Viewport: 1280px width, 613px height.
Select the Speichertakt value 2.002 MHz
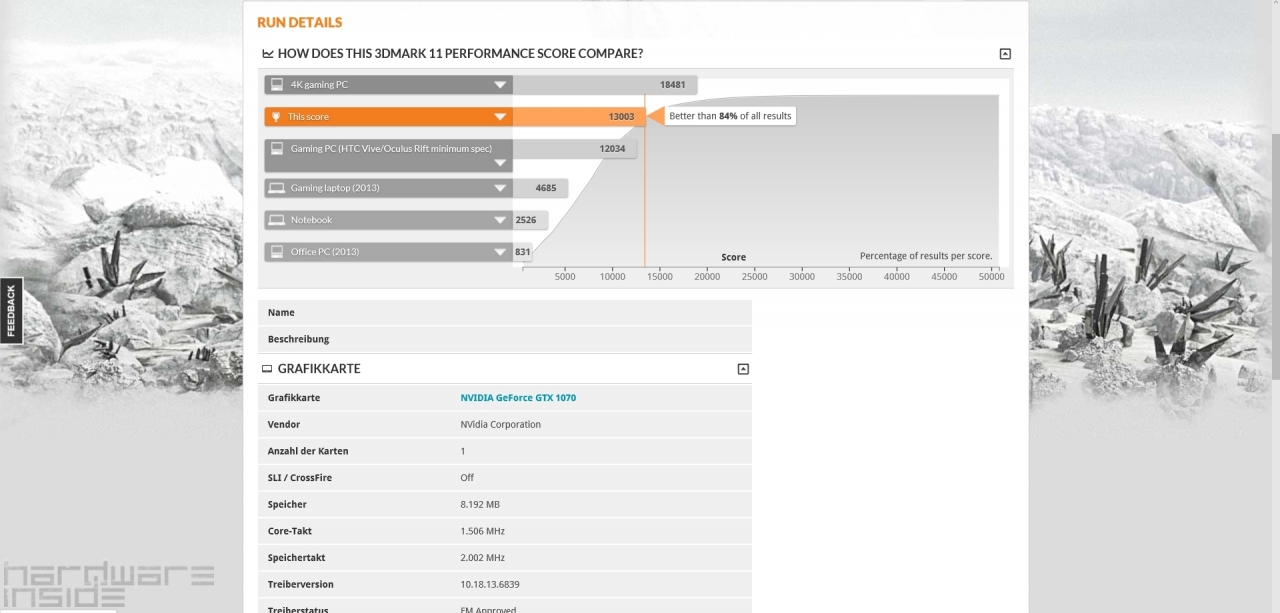coord(482,558)
